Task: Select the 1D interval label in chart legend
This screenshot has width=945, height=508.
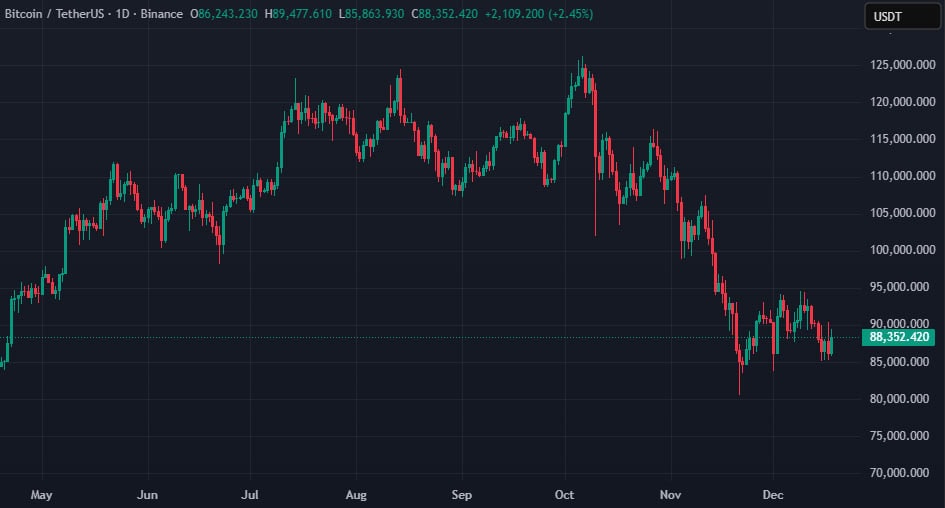Action: pos(122,14)
